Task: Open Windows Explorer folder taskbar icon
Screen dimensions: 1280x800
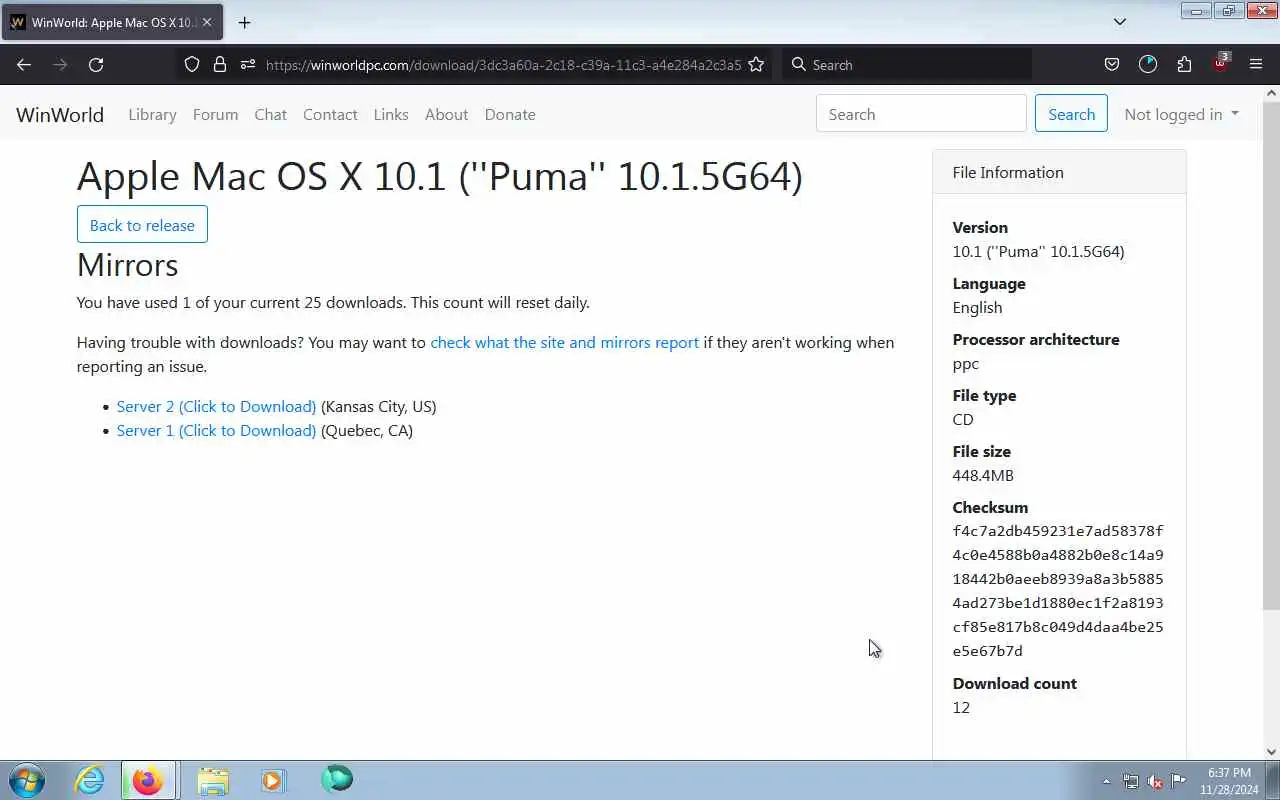Action: point(213,780)
